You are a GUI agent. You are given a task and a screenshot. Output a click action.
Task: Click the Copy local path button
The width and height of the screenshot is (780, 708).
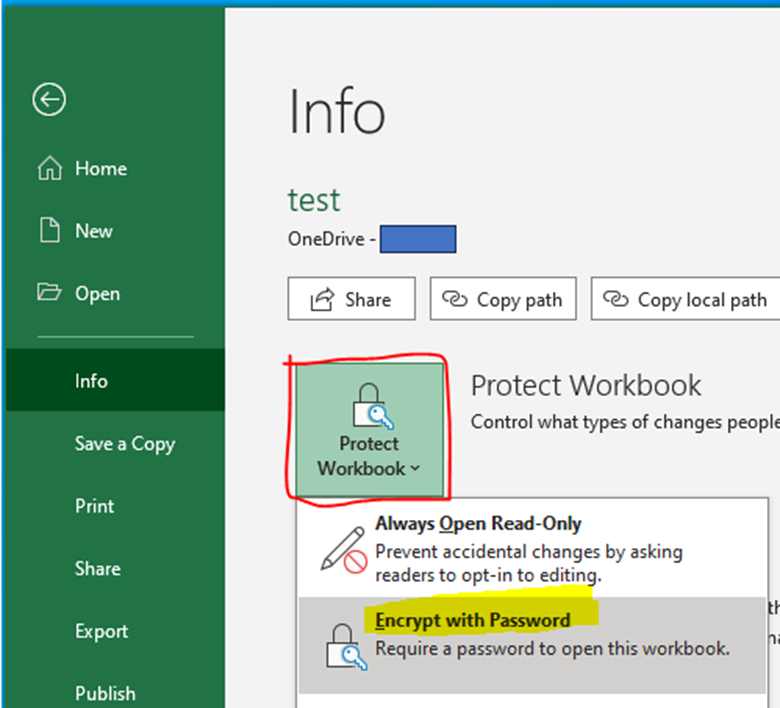(685, 299)
